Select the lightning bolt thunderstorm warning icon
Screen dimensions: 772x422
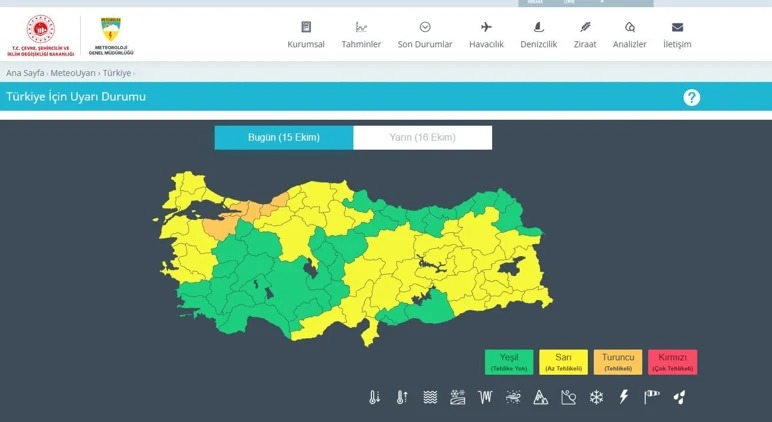[624, 397]
